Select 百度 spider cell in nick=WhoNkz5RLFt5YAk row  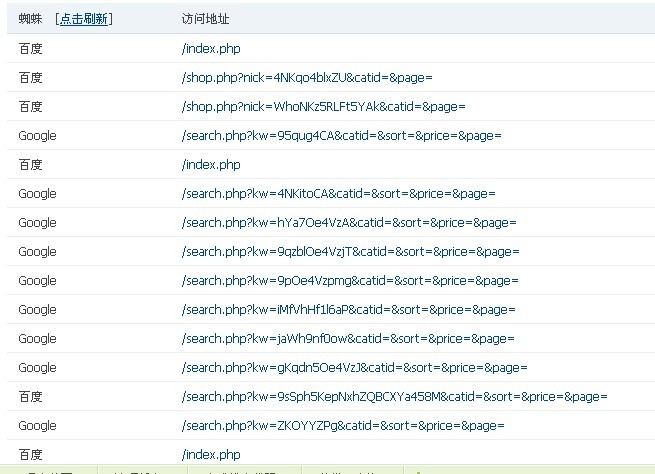point(31,106)
